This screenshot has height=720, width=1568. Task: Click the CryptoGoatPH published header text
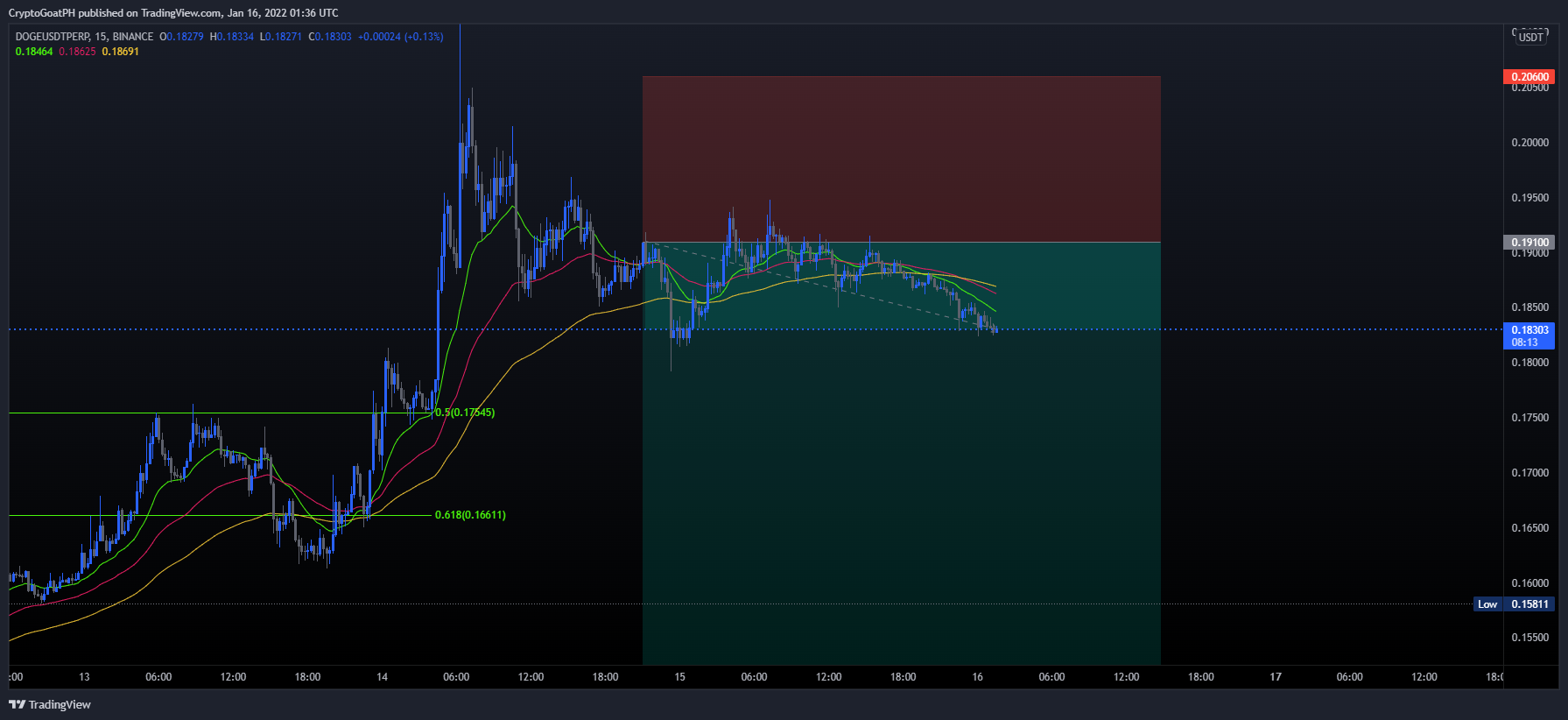tap(173, 13)
